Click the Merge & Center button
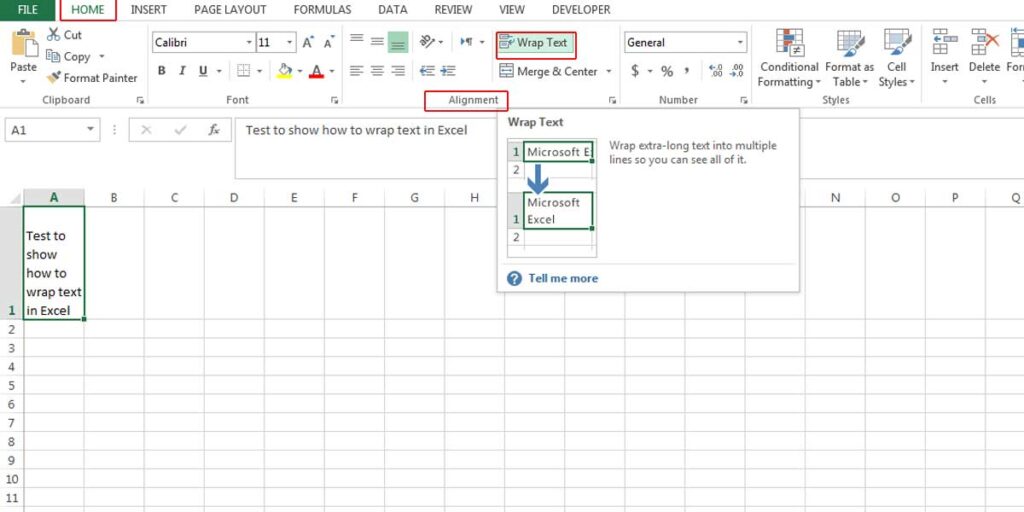1024x512 pixels. click(549, 71)
